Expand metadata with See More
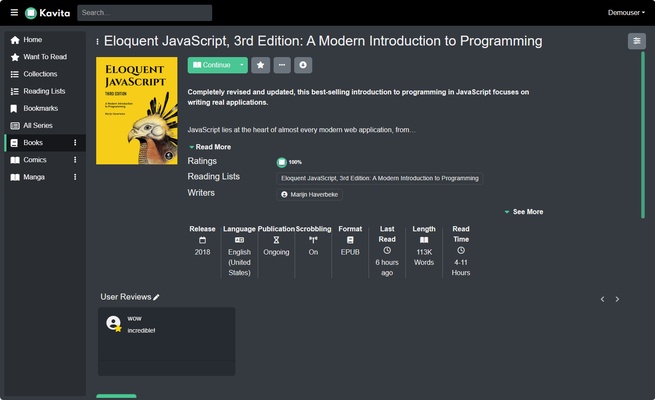 (523, 212)
